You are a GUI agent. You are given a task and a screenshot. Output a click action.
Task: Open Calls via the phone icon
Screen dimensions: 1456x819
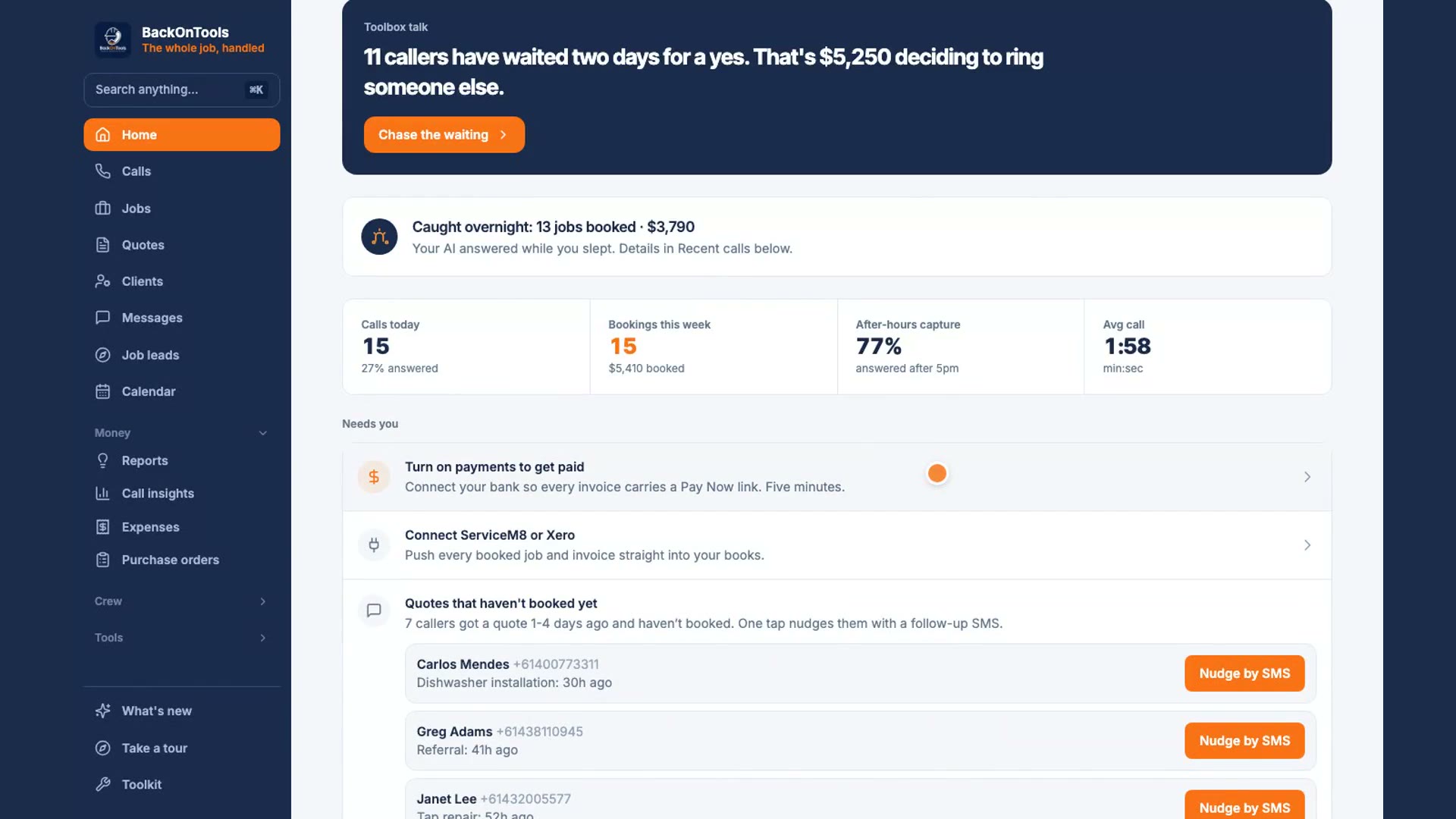[x=103, y=171]
